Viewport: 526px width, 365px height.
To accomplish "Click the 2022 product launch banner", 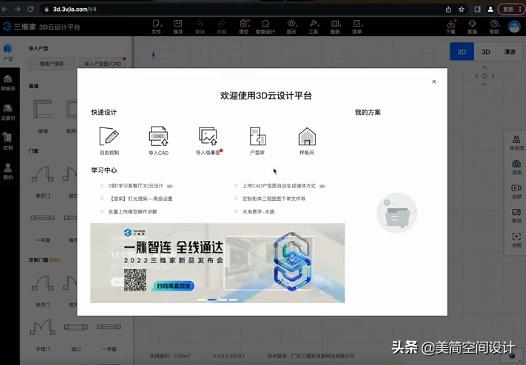I will pyautogui.click(x=217, y=263).
